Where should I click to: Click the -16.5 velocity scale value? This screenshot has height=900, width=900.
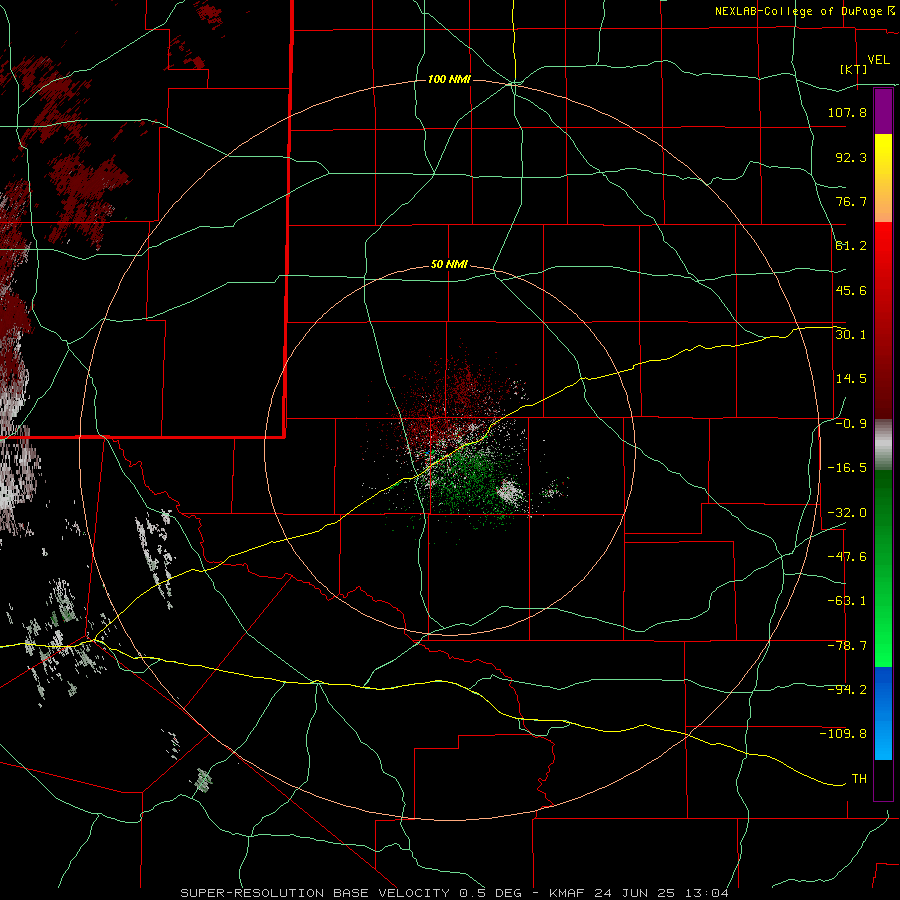click(847, 468)
